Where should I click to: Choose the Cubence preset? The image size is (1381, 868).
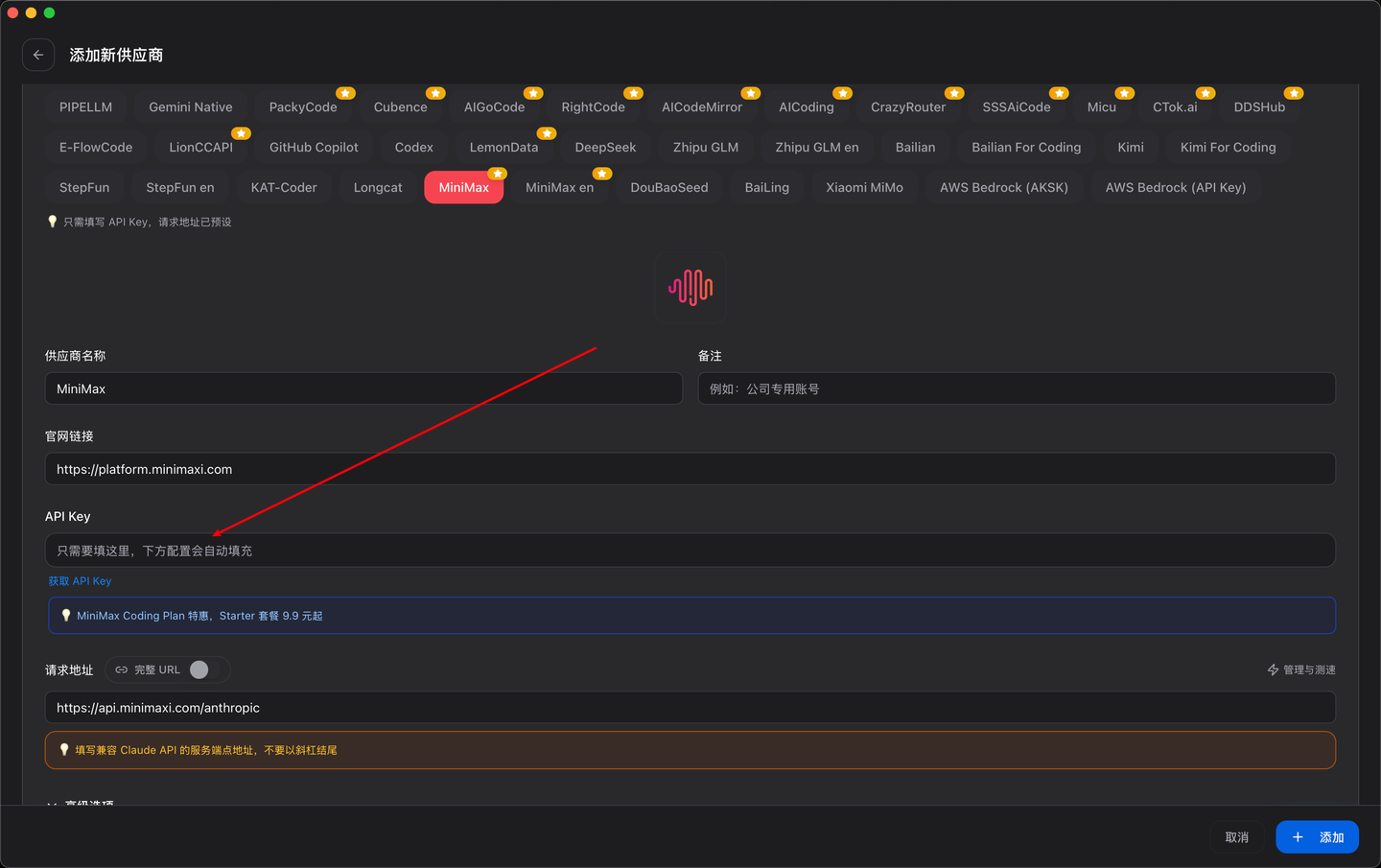pos(401,107)
